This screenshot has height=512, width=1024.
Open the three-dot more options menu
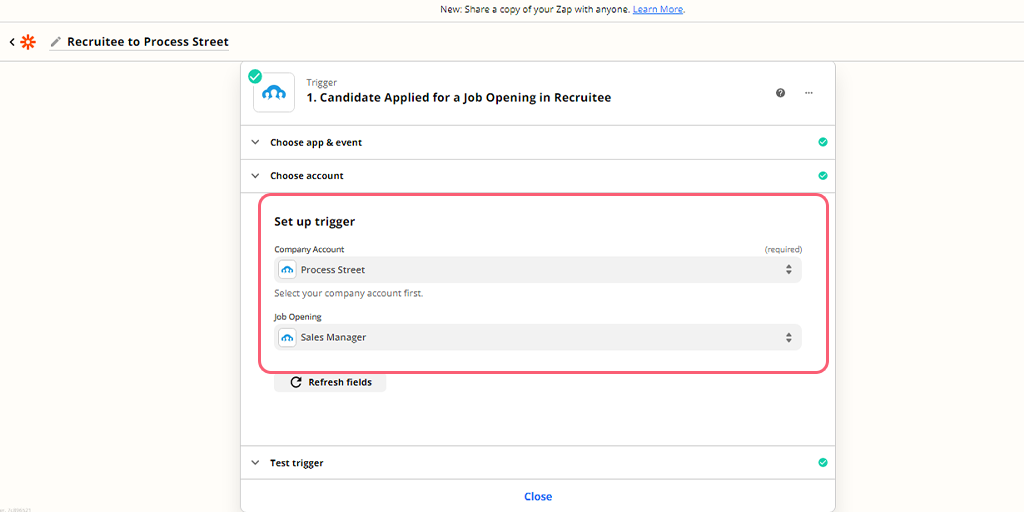tap(808, 93)
